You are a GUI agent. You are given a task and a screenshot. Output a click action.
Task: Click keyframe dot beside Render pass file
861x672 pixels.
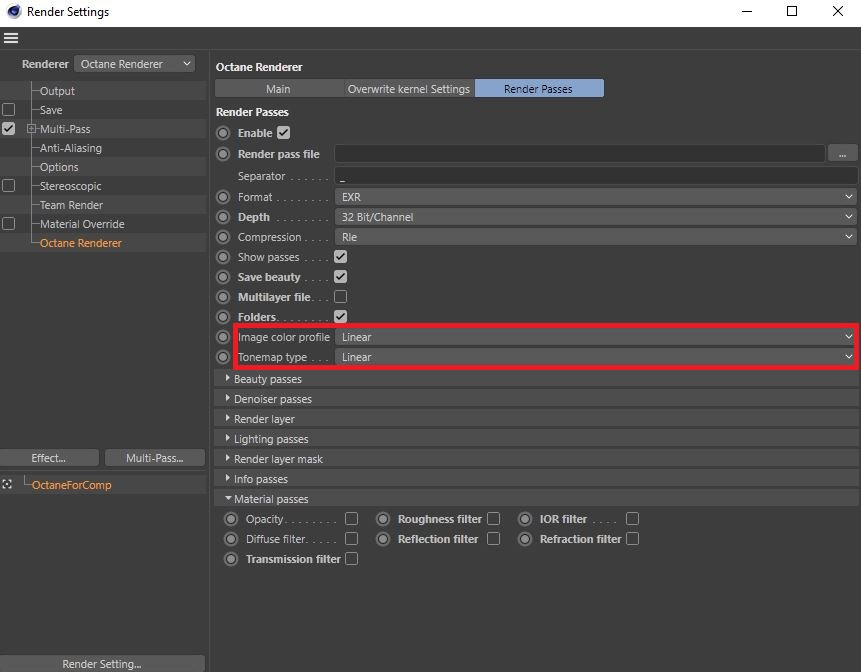(x=223, y=154)
